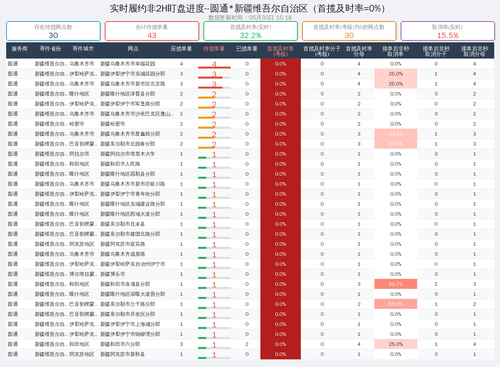The height and width of the screenshot is (367, 500).
Task: Click the 已揽单量 value 2 in 和田市六分部 row
Action: click(247, 344)
